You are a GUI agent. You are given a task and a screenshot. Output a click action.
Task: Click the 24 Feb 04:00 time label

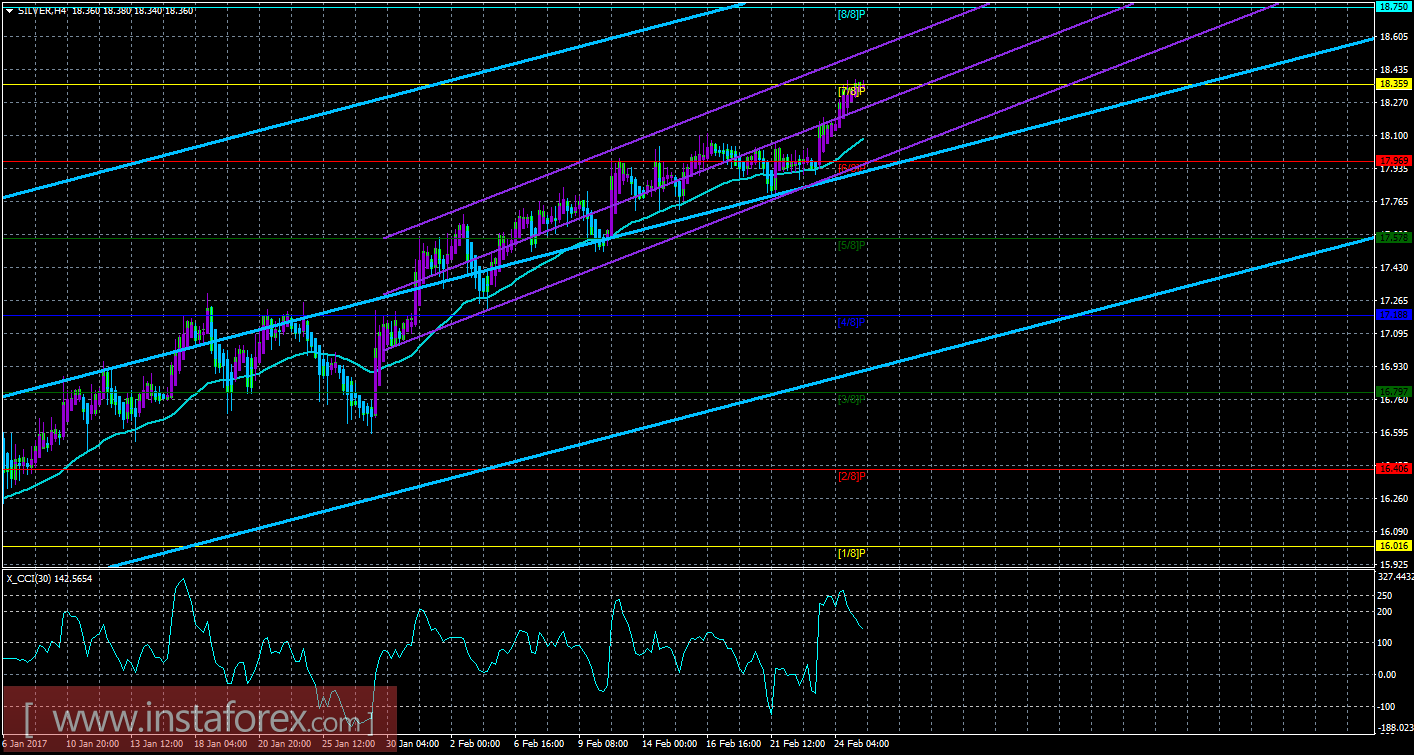point(862,745)
